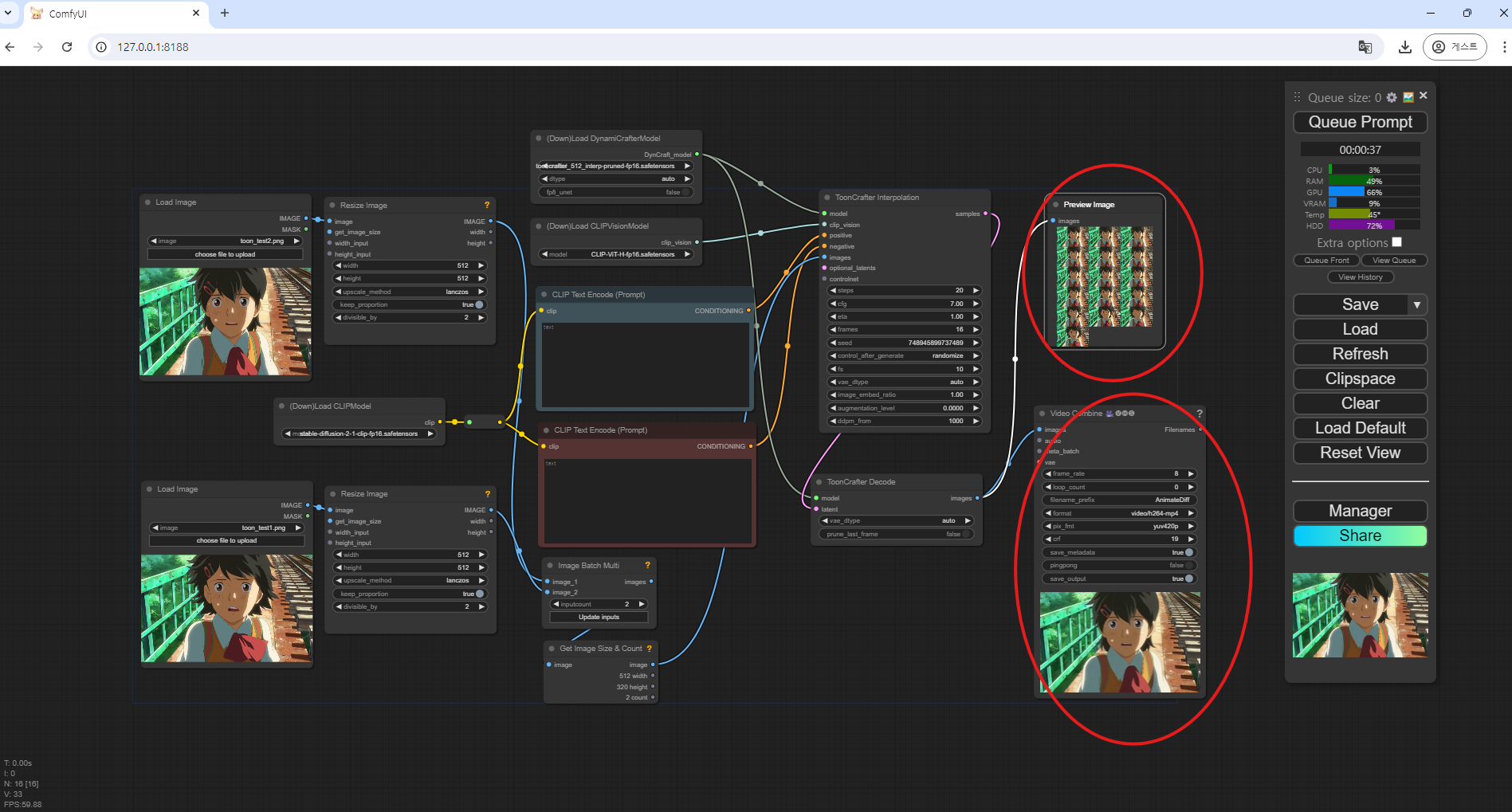
Task: Reload the ComfyUI page
Action: pyautogui.click(x=67, y=47)
